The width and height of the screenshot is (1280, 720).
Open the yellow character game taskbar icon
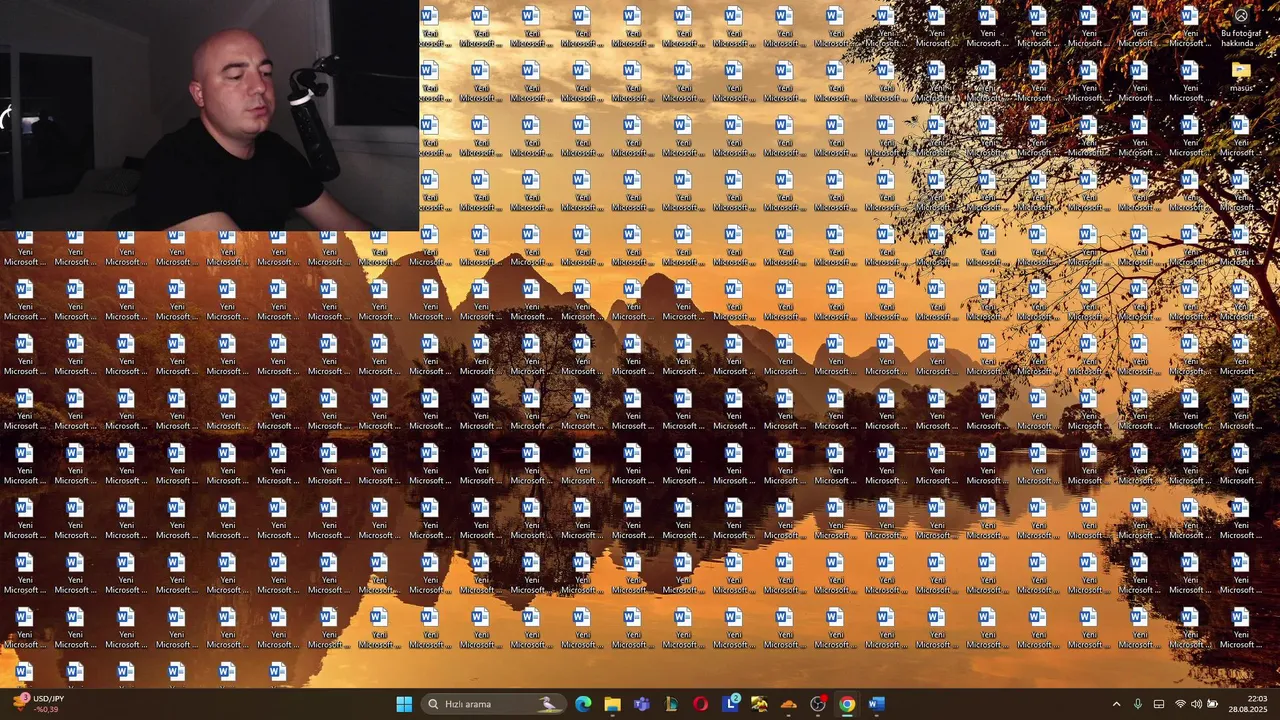pyautogui.click(x=759, y=704)
